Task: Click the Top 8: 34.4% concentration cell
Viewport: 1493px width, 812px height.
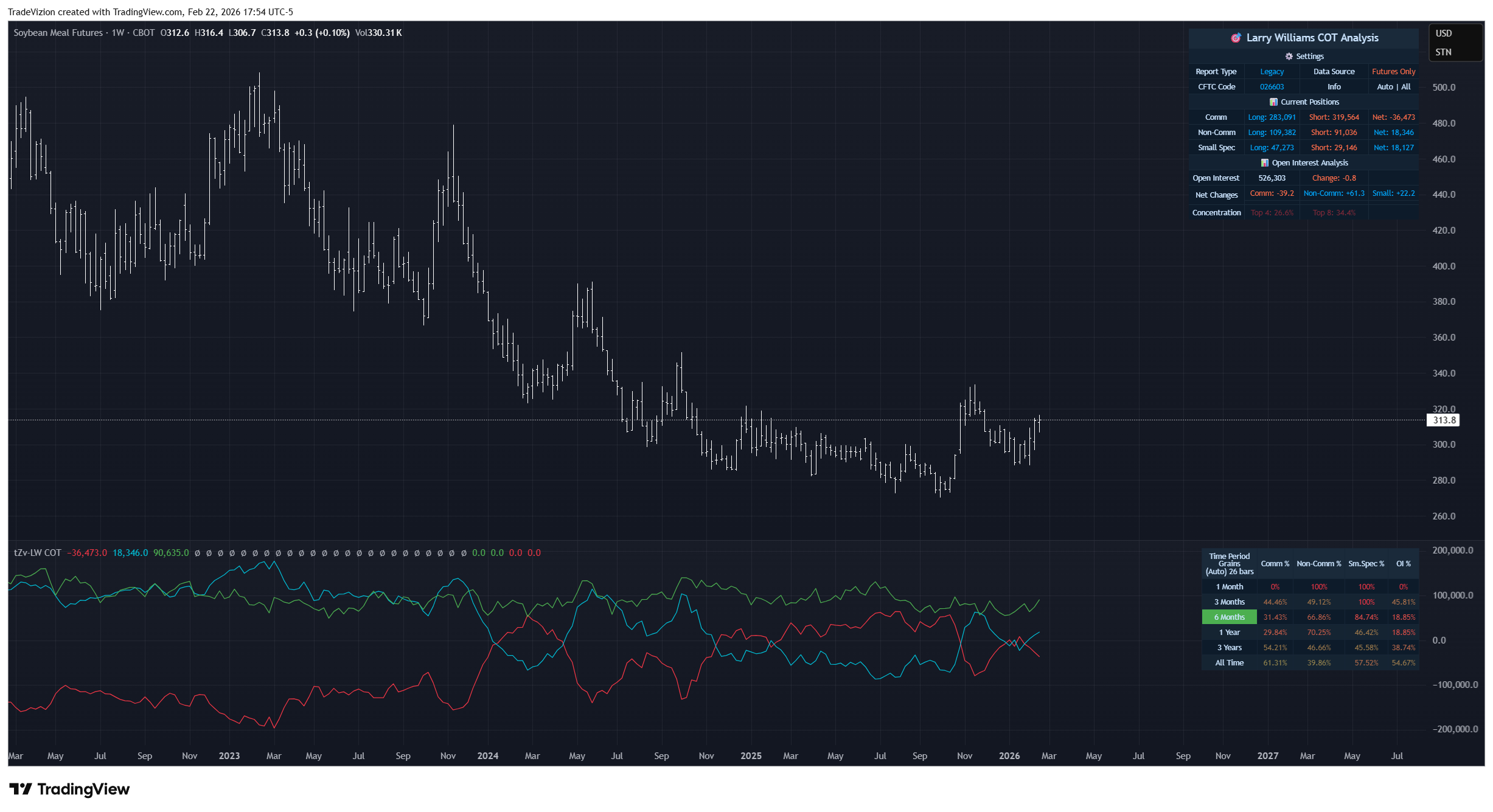Action: point(1334,212)
